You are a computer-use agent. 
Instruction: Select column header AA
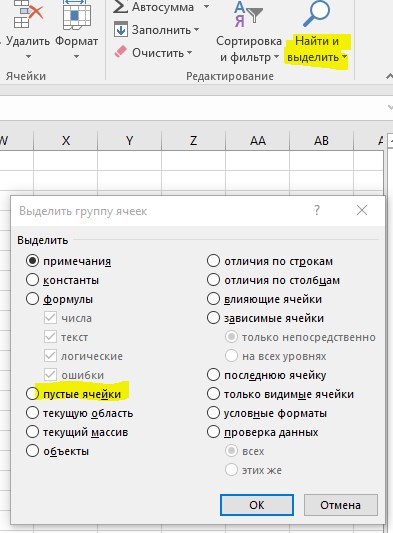(257, 140)
